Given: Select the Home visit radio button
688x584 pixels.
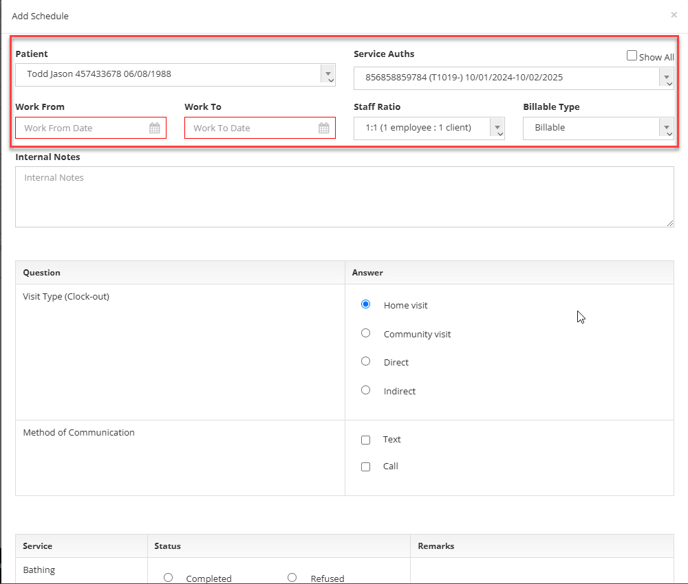Looking at the screenshot, I should (x=366, y=304).
